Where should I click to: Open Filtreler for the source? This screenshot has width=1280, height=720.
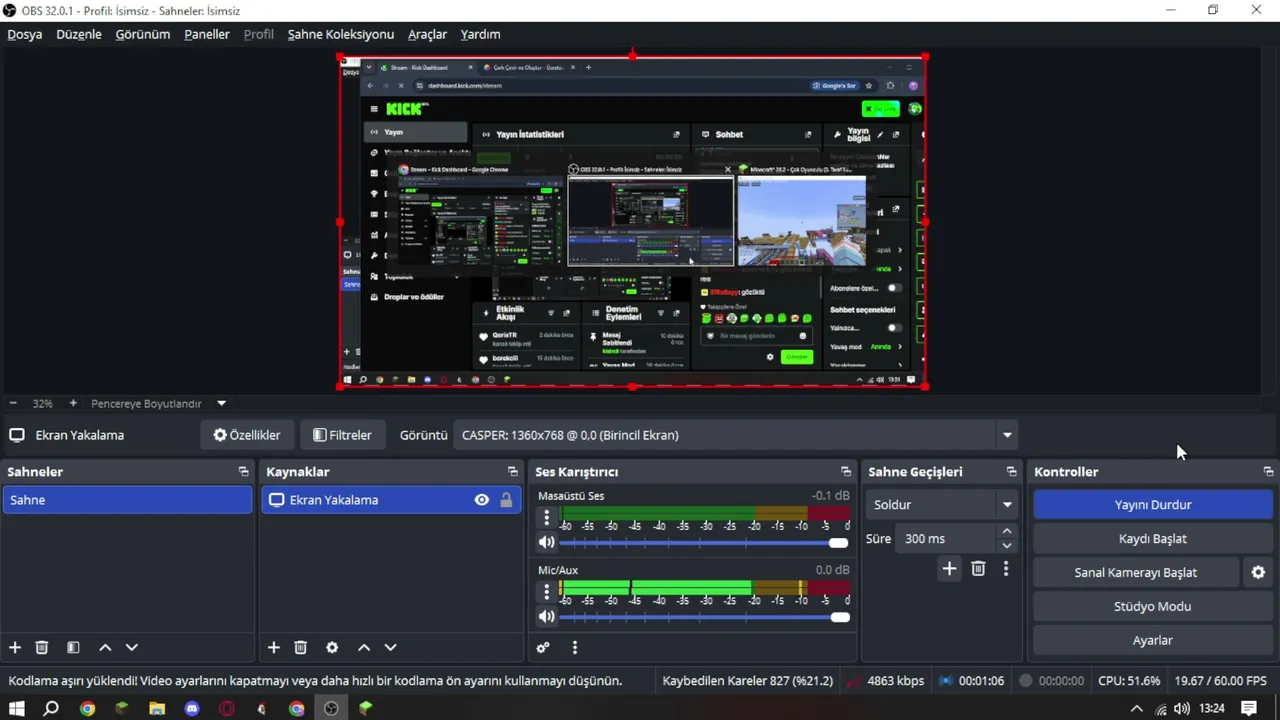pyautogui.click(x=342, y=435)
